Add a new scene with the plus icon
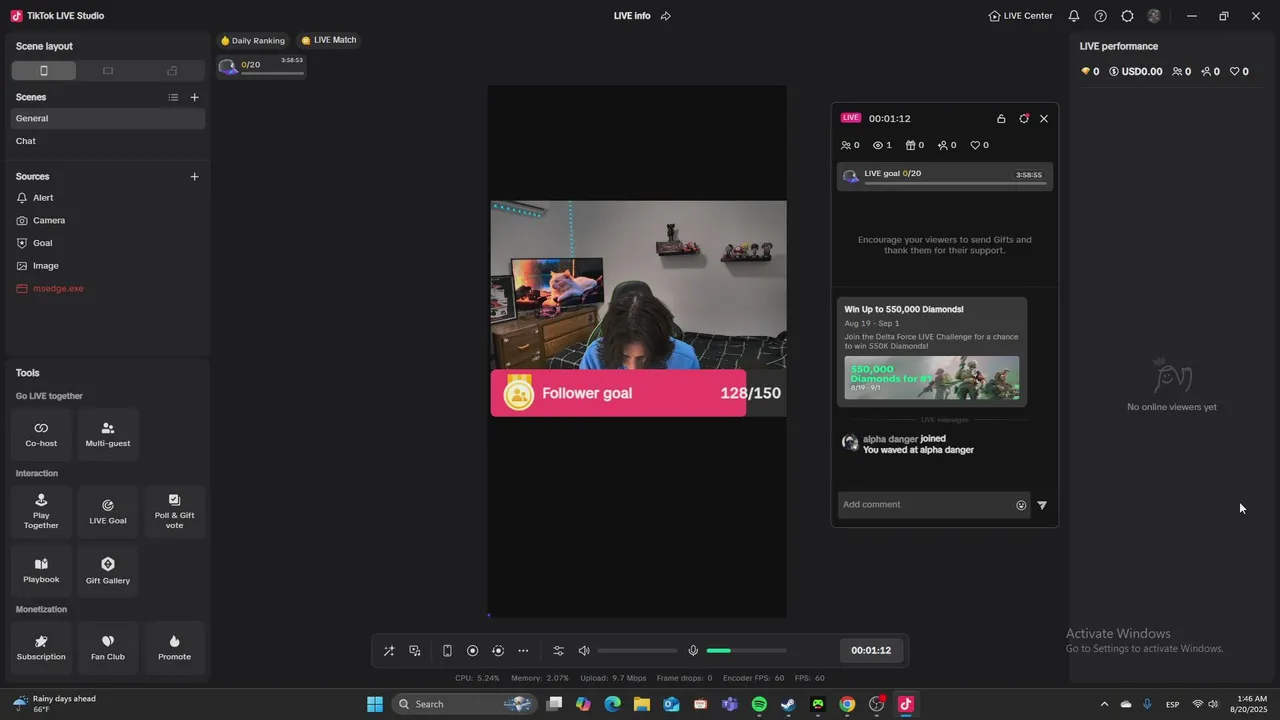1280x720 pixels. [194, 97]
